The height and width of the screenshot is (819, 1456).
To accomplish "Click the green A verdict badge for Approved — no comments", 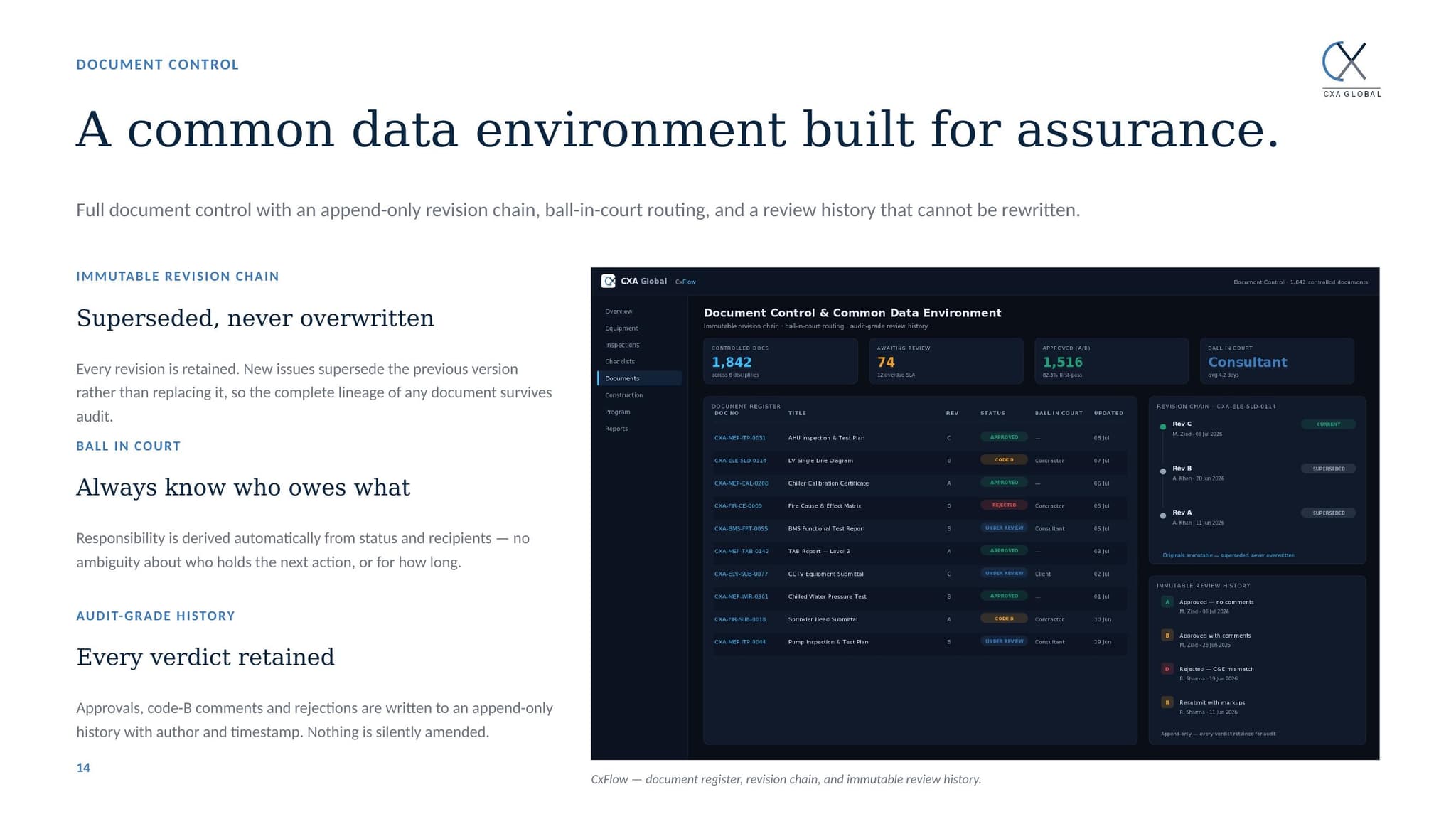I will [1167, 602].
